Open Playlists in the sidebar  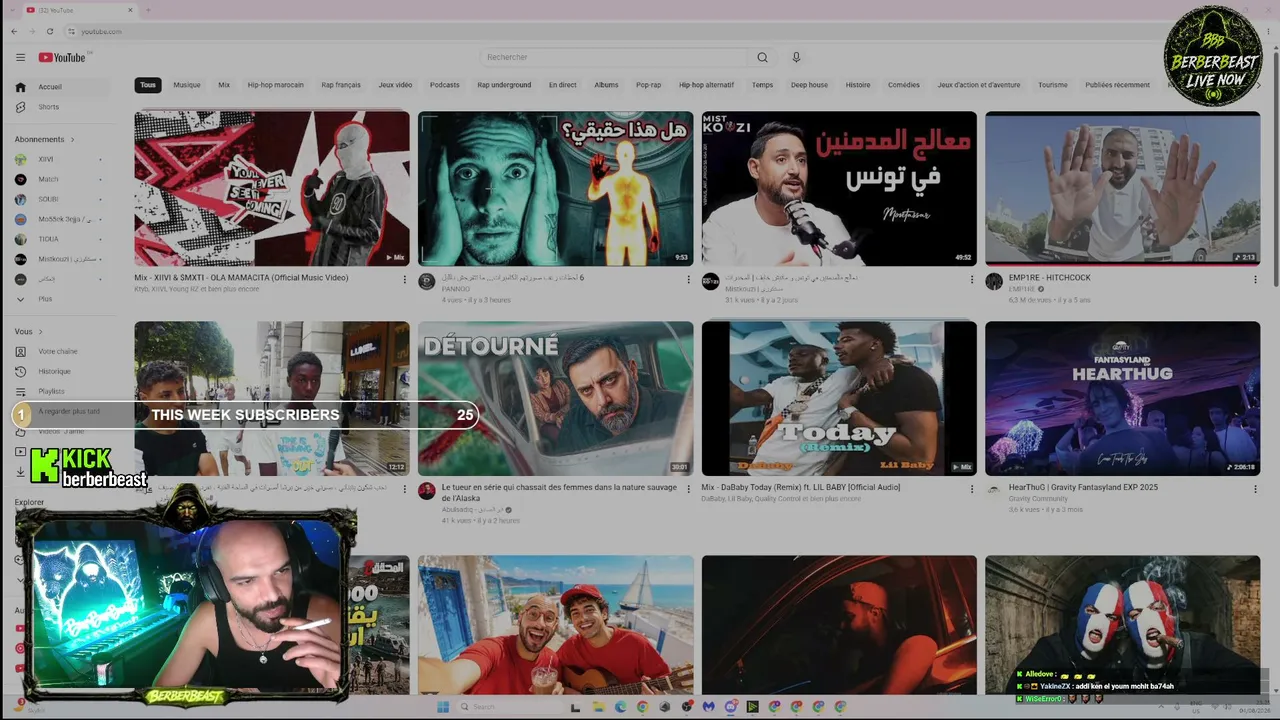[x=60, y=391]
